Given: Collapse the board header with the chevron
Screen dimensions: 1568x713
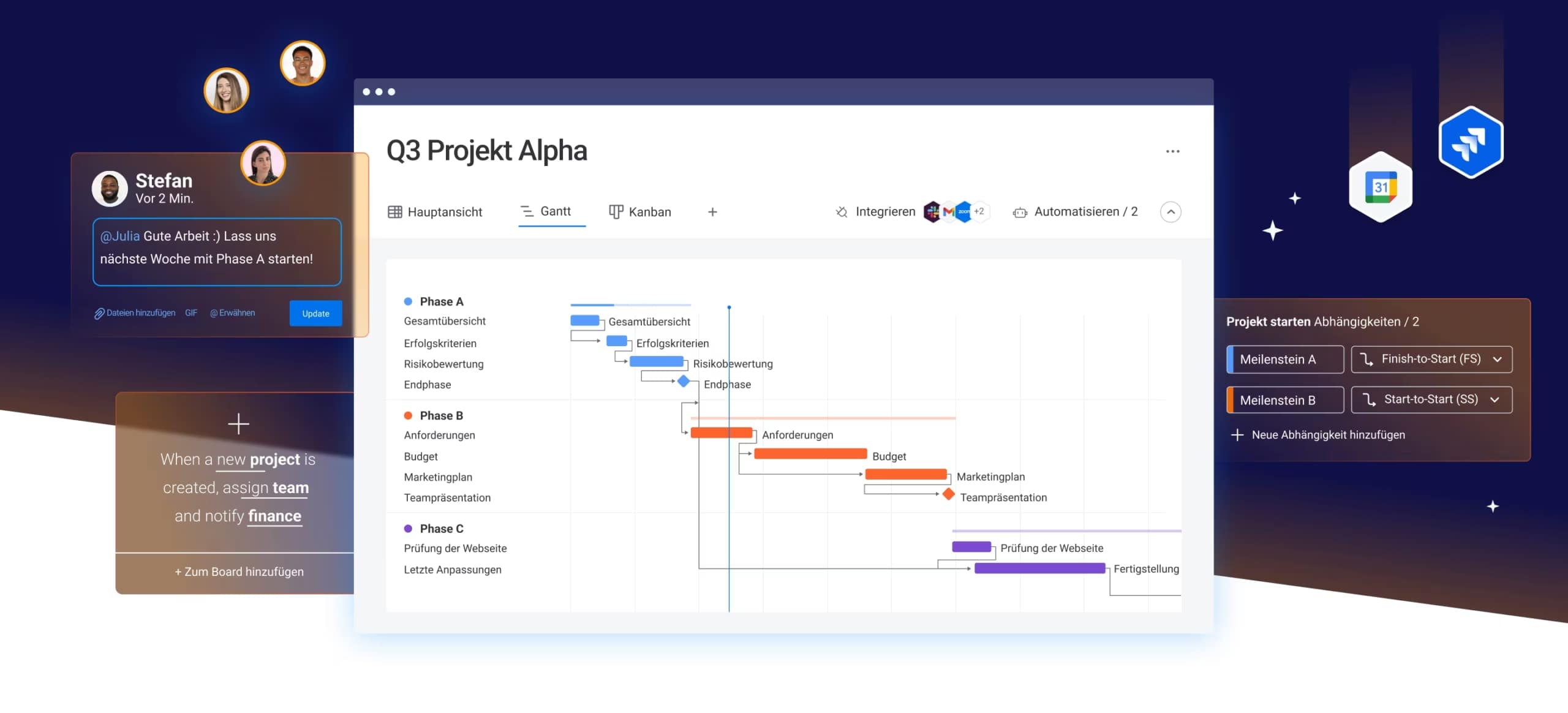Looking at the screenshot, I should [x=1170, y=211].
